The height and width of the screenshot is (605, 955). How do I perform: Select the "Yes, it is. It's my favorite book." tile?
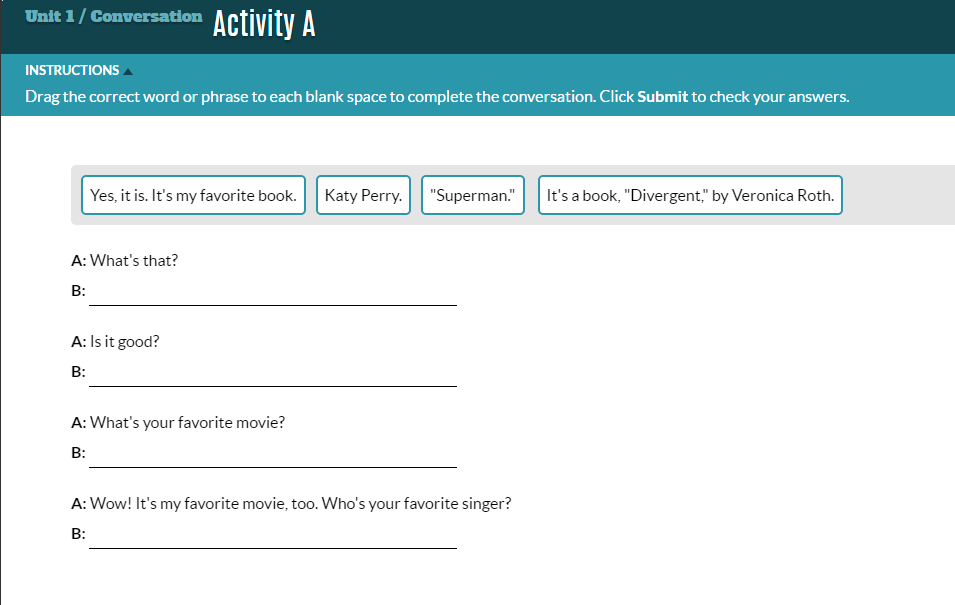pos(193,195)
